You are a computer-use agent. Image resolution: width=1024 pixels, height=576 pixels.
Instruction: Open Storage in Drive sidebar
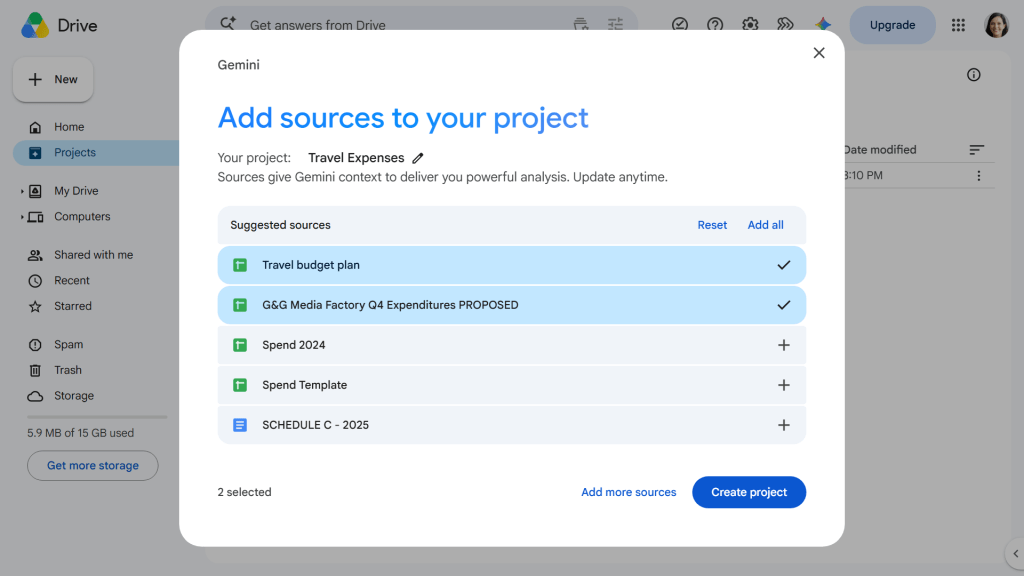[x=74, y=396]
